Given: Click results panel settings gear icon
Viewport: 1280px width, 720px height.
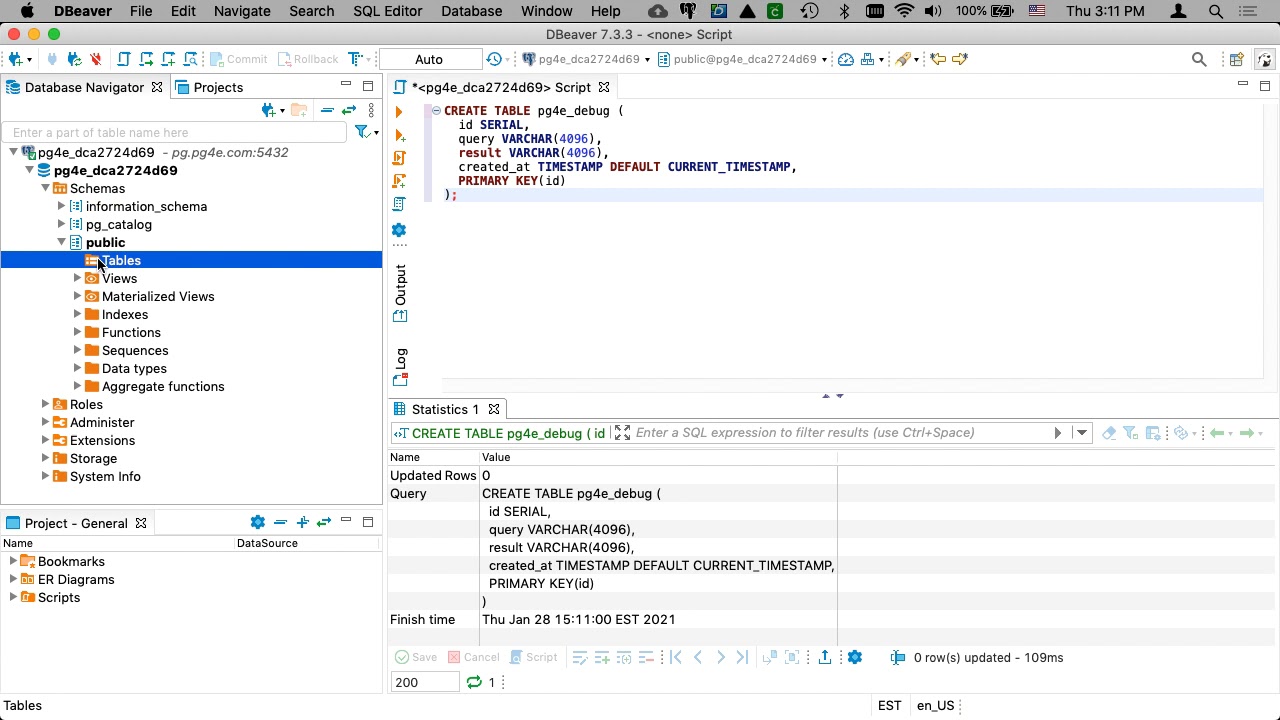Looking at the screenshot, I should click(855, 657).
